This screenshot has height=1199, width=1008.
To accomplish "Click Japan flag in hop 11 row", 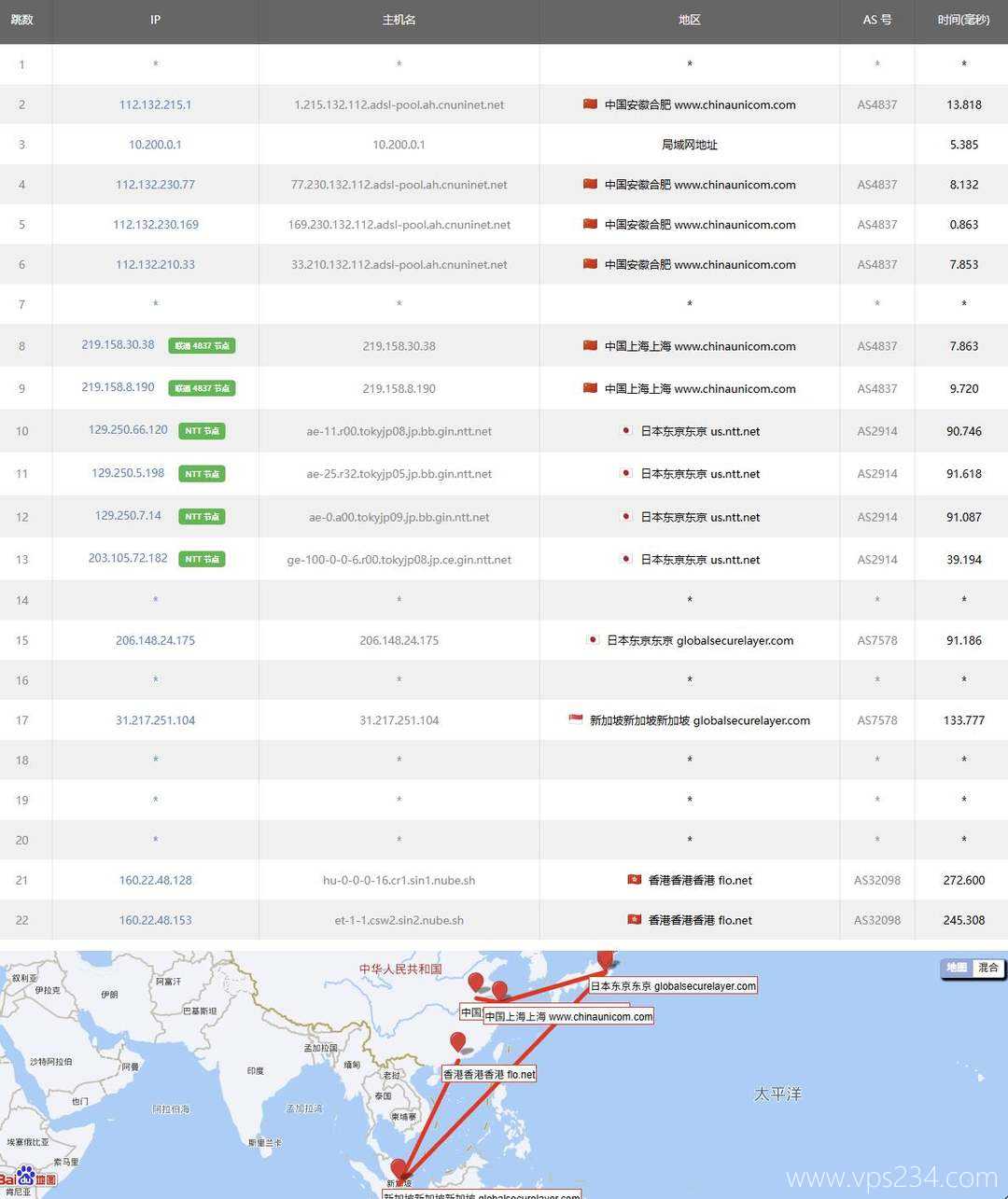I will click(x=627, y=473).
